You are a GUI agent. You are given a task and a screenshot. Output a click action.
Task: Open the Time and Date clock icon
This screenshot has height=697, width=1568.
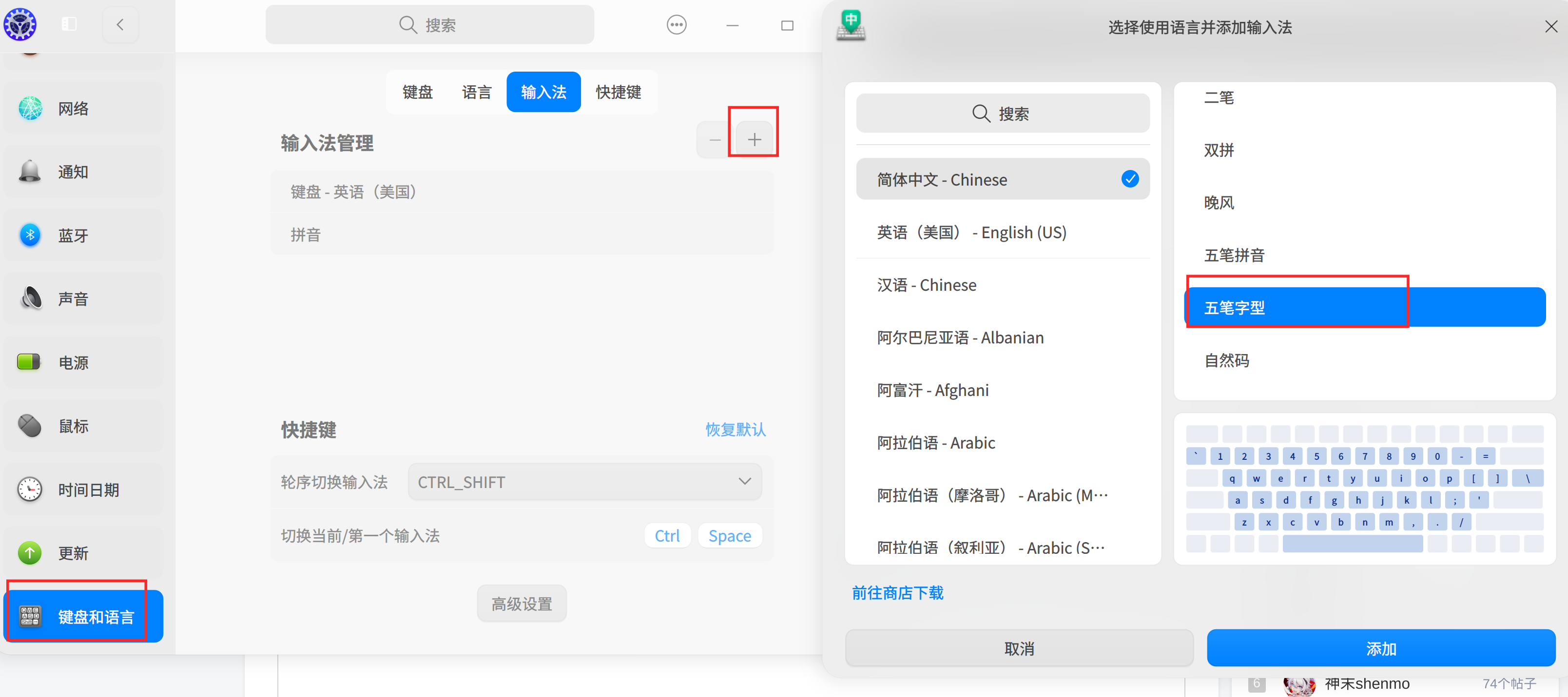[29, 490]
